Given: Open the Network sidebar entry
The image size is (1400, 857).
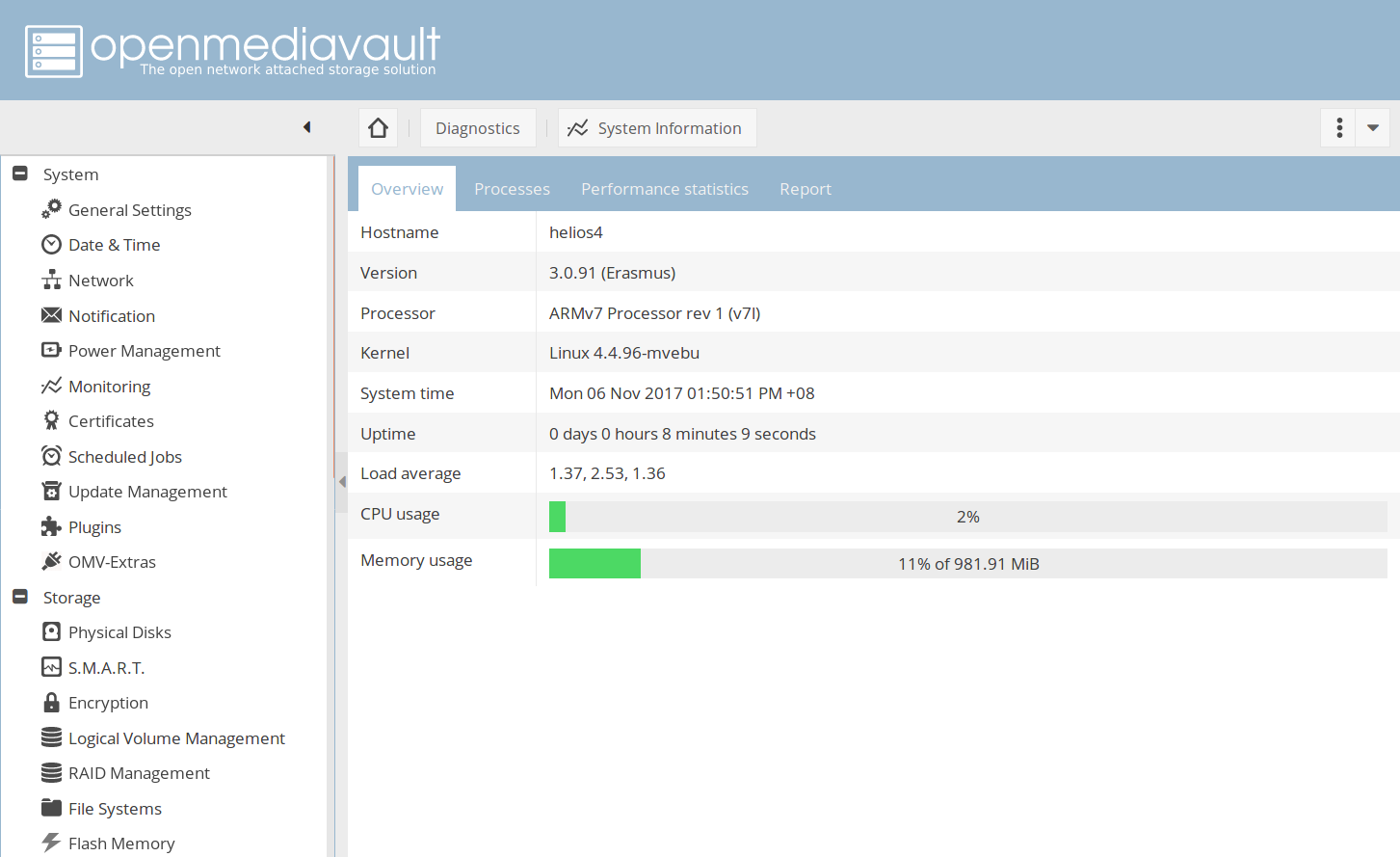Looking at the screenshot, I should (101, 281).
